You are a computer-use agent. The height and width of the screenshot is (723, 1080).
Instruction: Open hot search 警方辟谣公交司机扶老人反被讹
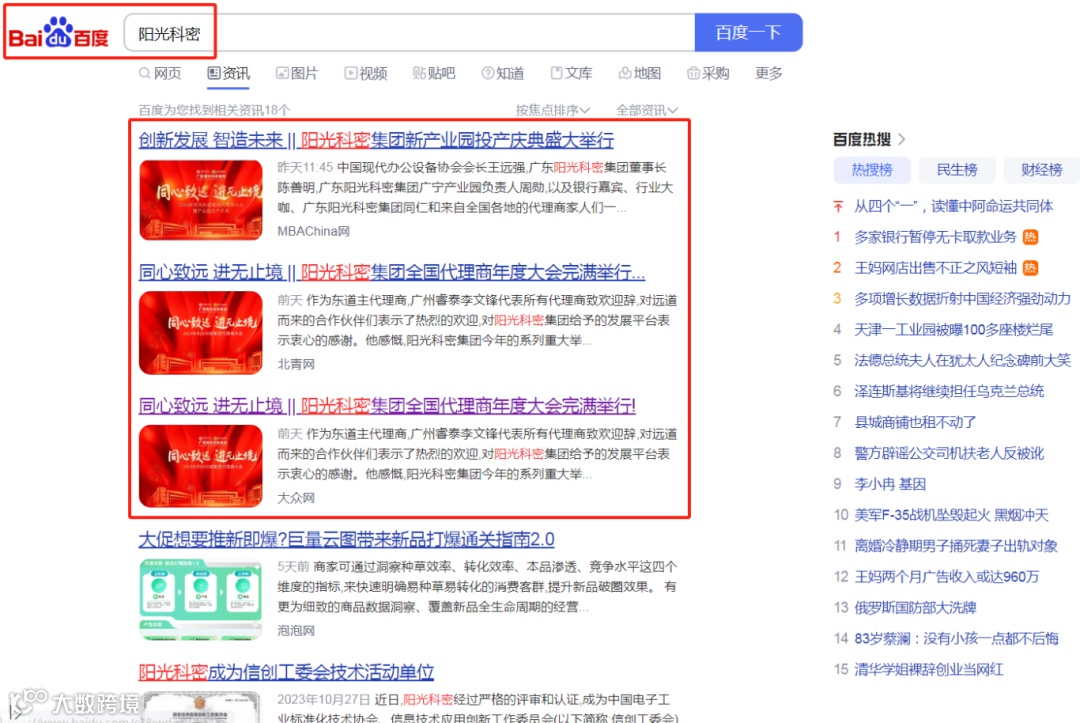[x=949, y=453]
